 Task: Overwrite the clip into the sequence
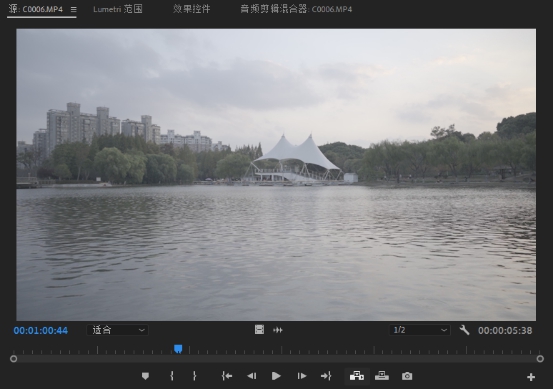pos(382,376)
